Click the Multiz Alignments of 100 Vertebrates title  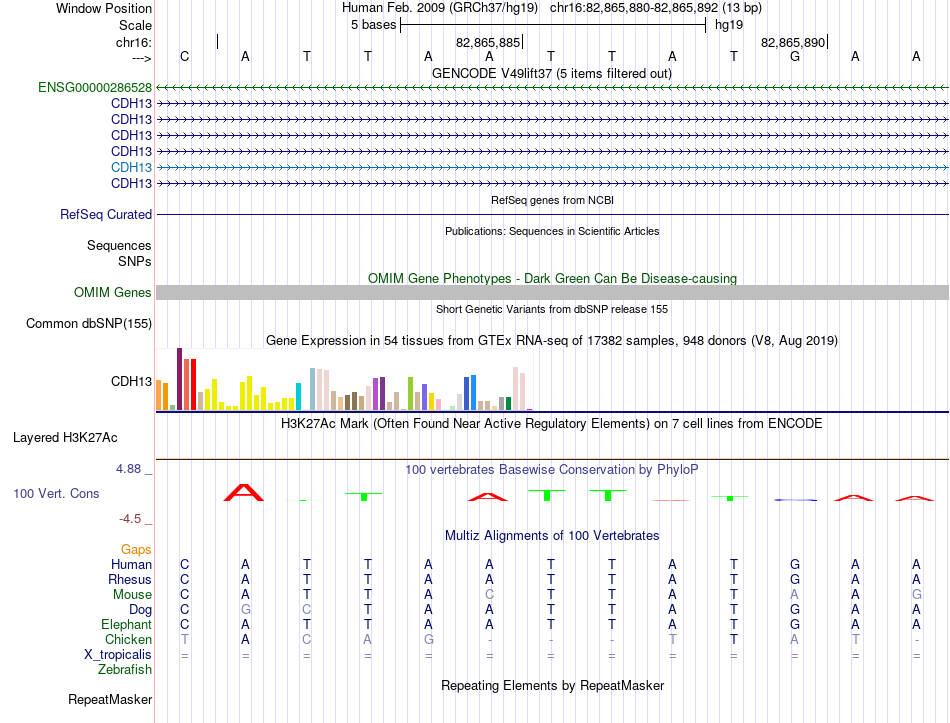pyautogui.click(x=552, y=536)
